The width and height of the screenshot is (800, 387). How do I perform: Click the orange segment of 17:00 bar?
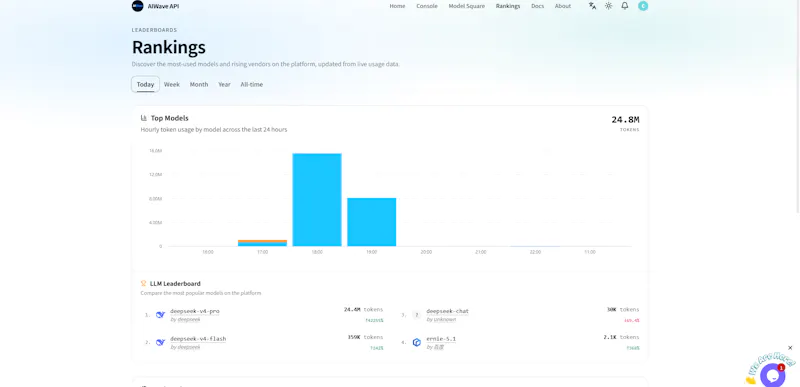click(262, 241)
